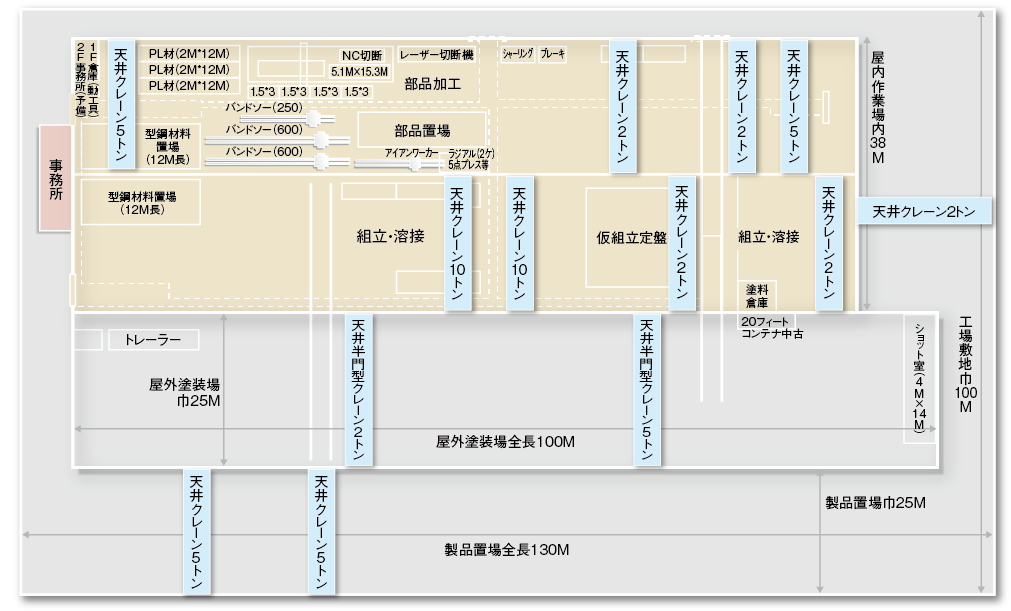Select the horizontal 天井クレーン2トン legend bar
Image resolution: width=1011 pixels, height=611 pixels.
pos(924,211)
